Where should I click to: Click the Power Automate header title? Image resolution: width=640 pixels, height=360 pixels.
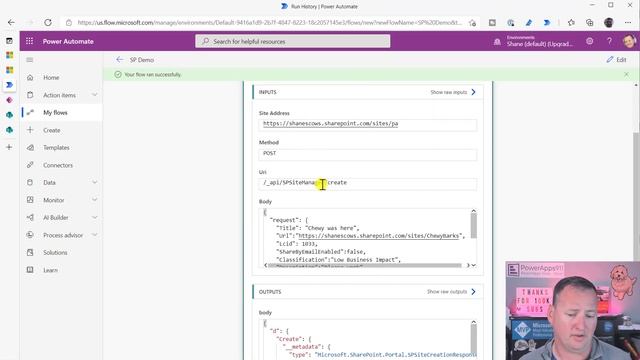coord(68,41)
